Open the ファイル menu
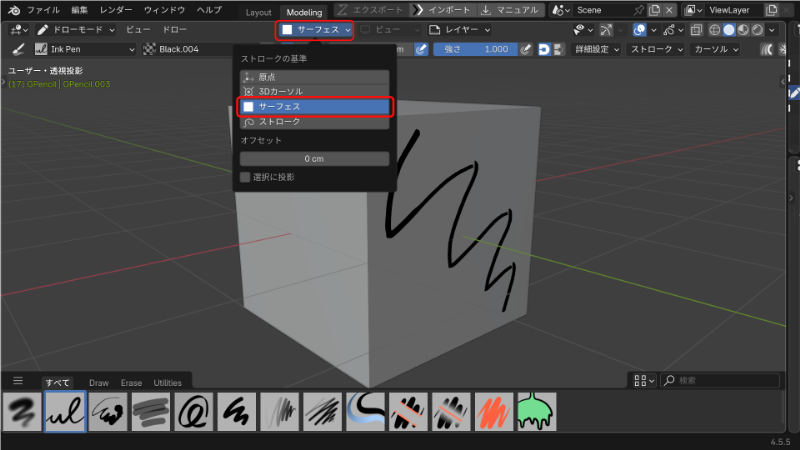Viewport: 800px width, 450px height. 43,9
